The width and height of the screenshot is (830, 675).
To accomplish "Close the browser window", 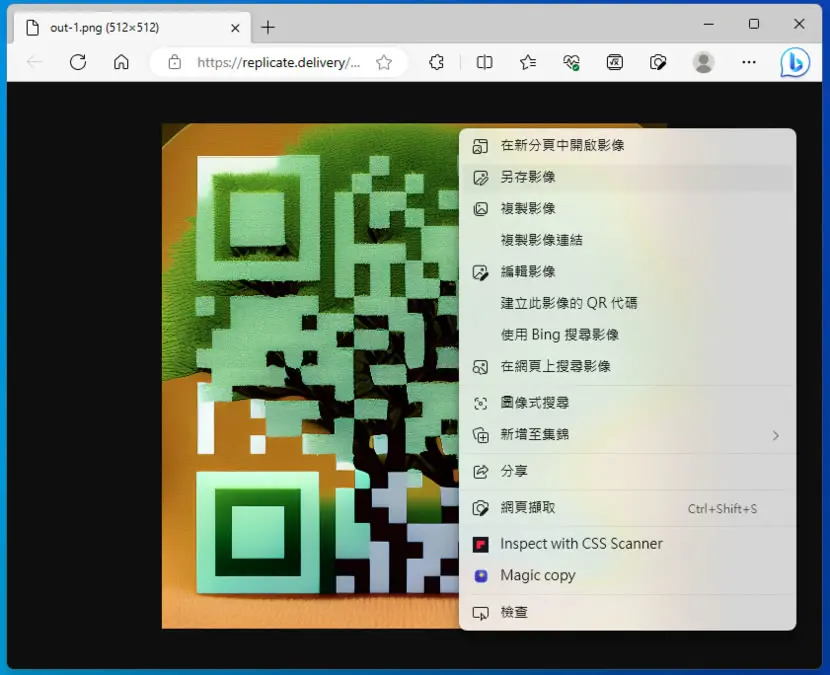I will [799, 24].
